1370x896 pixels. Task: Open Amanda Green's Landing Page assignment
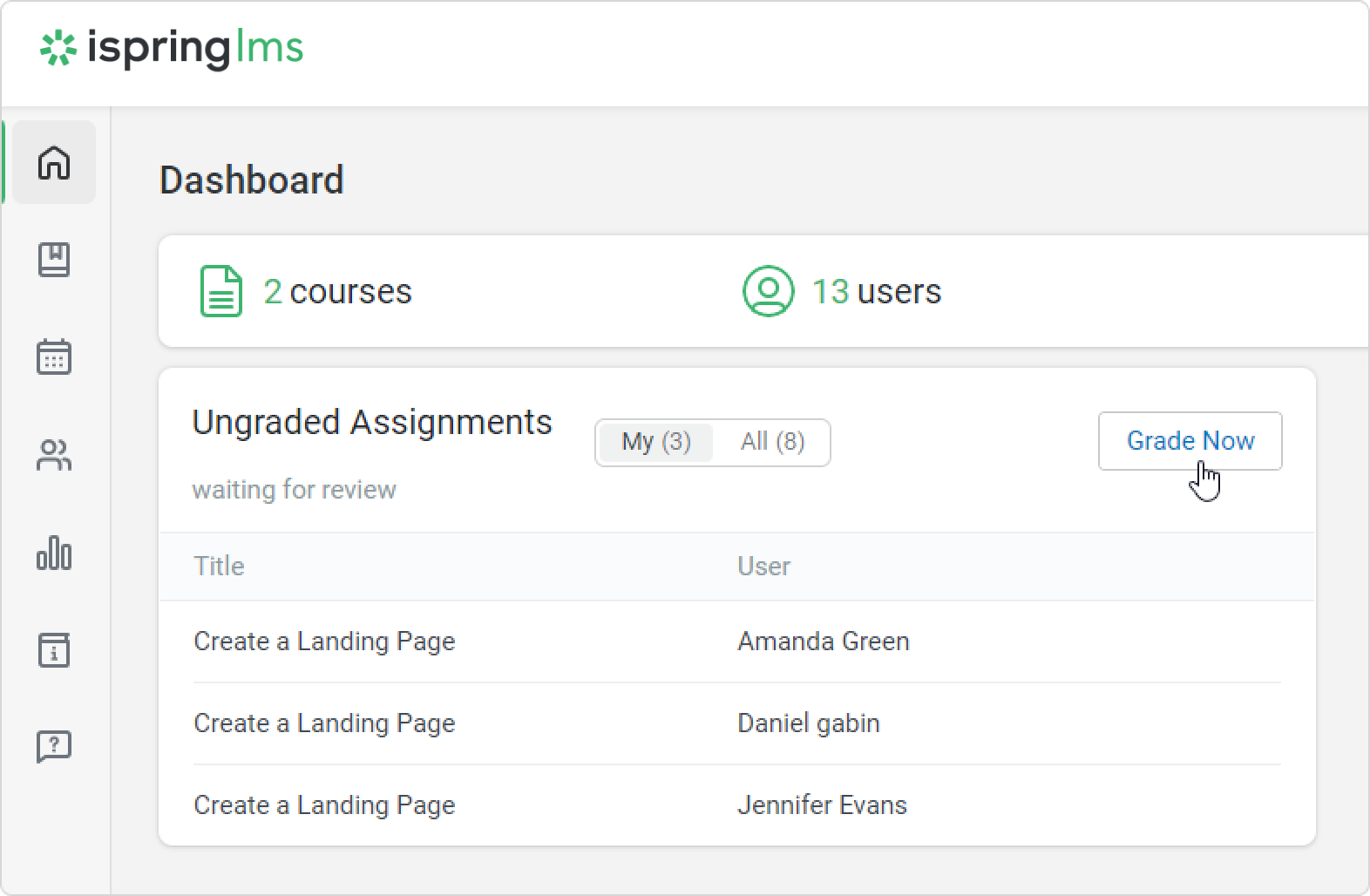click(324, 641)
